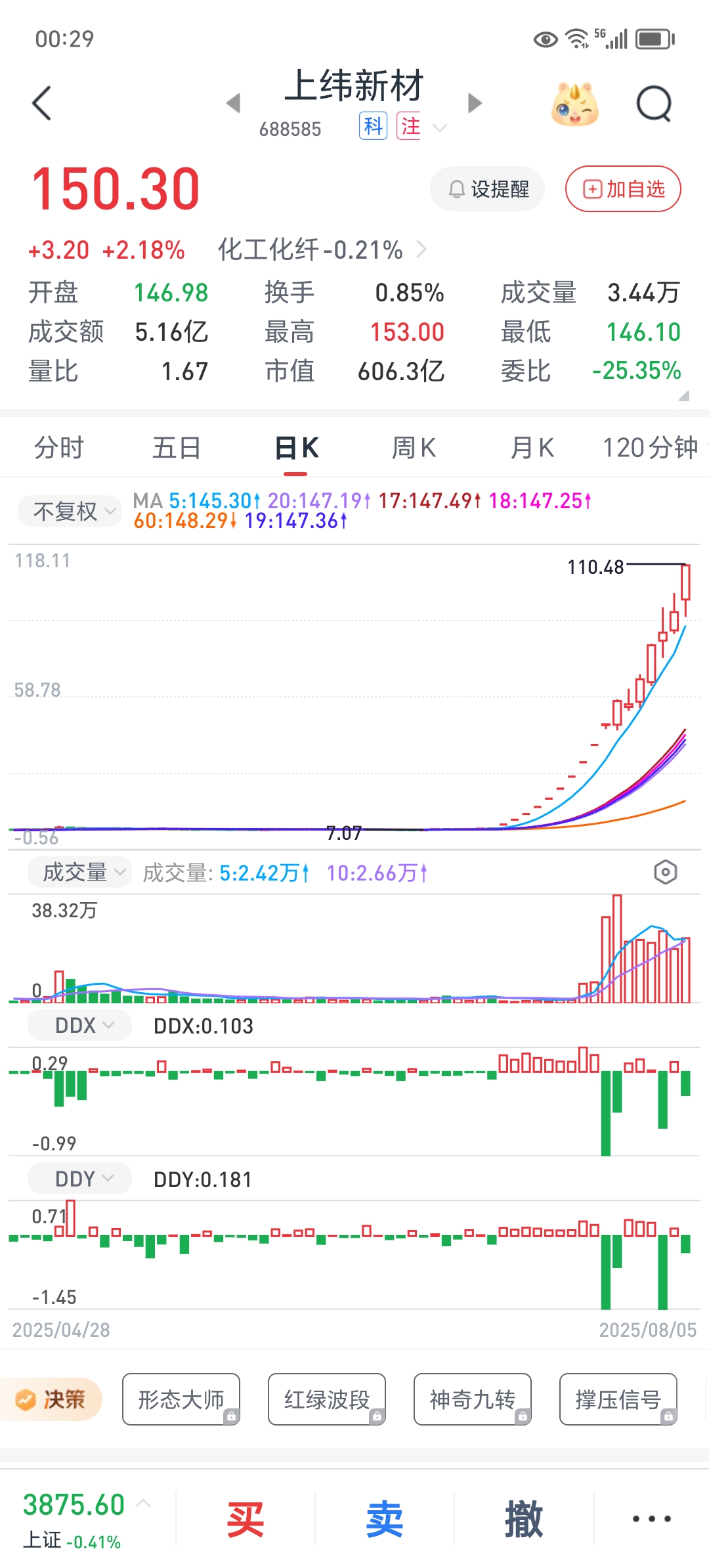709x1568 pixels.
Task: Toggle 加自选 watchlist button
Action: coord(623,189)
